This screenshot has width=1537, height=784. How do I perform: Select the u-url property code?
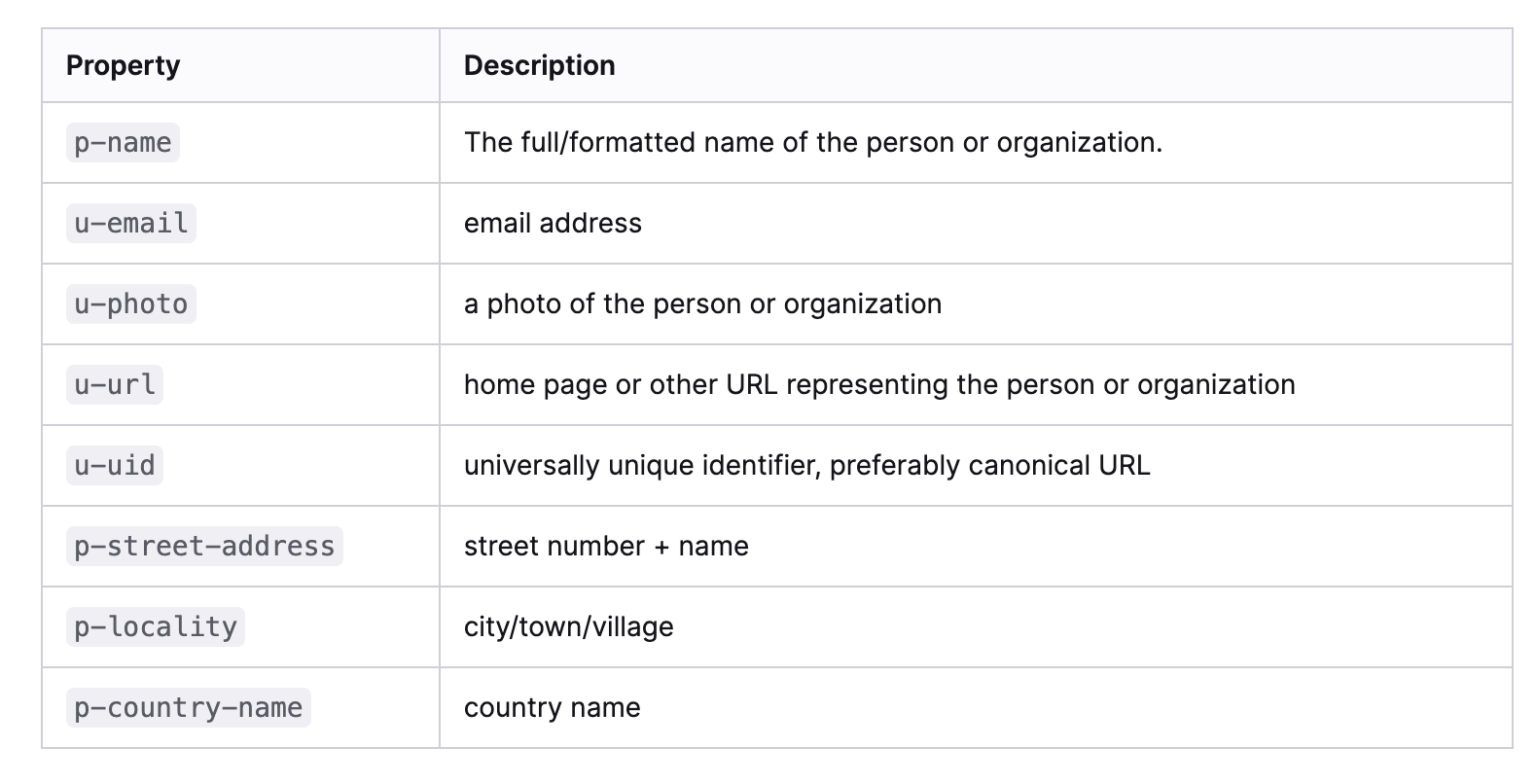tap(115, 384)
